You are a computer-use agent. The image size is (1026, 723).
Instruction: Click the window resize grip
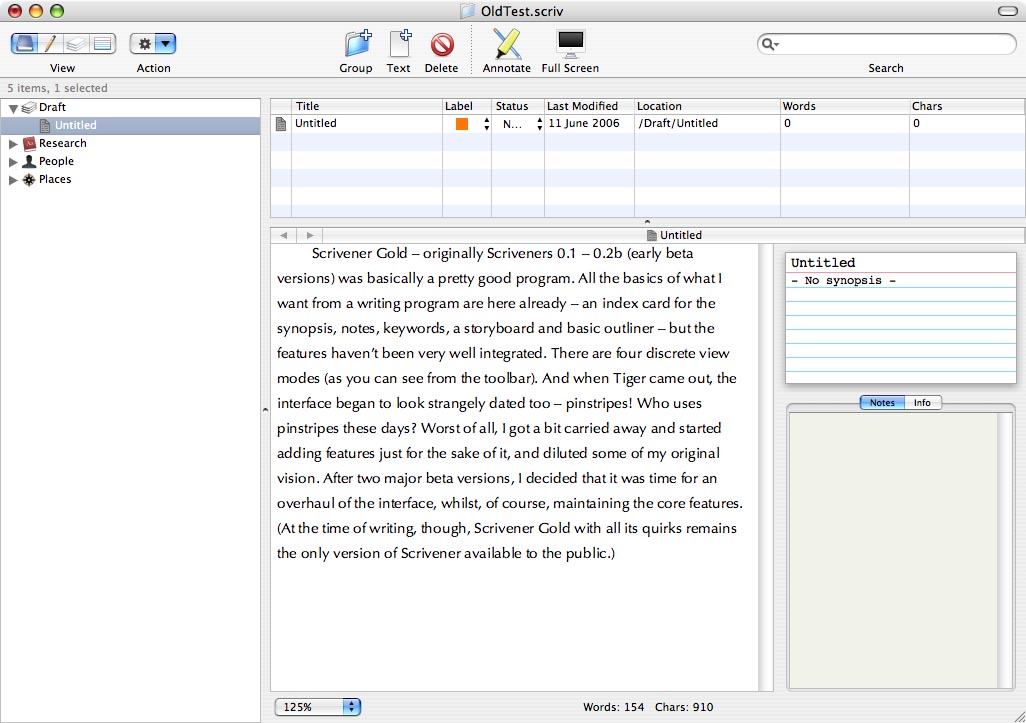click(1018, 715)
